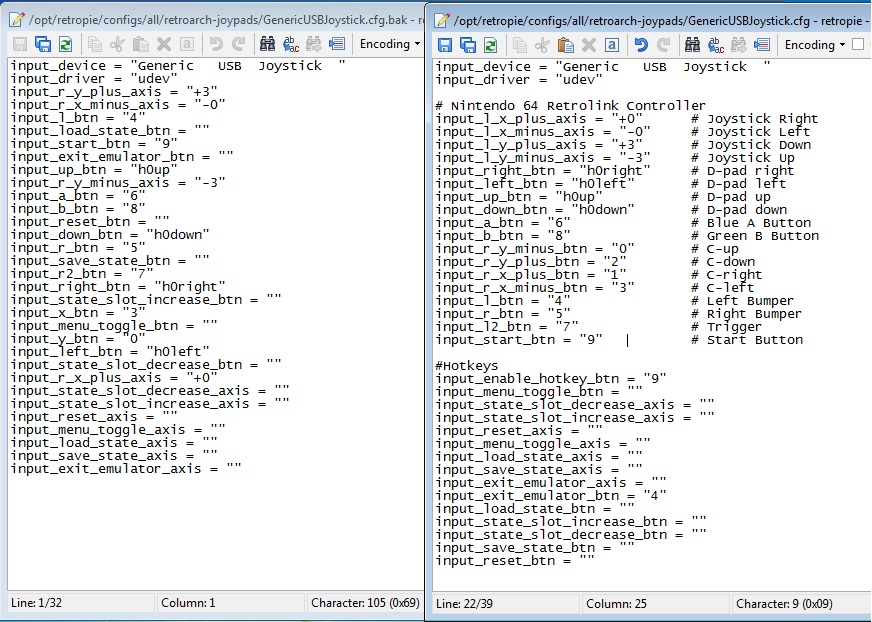Click 'Character: 105 (0x69)' status entry
The image size is (872, 622).
365,603
